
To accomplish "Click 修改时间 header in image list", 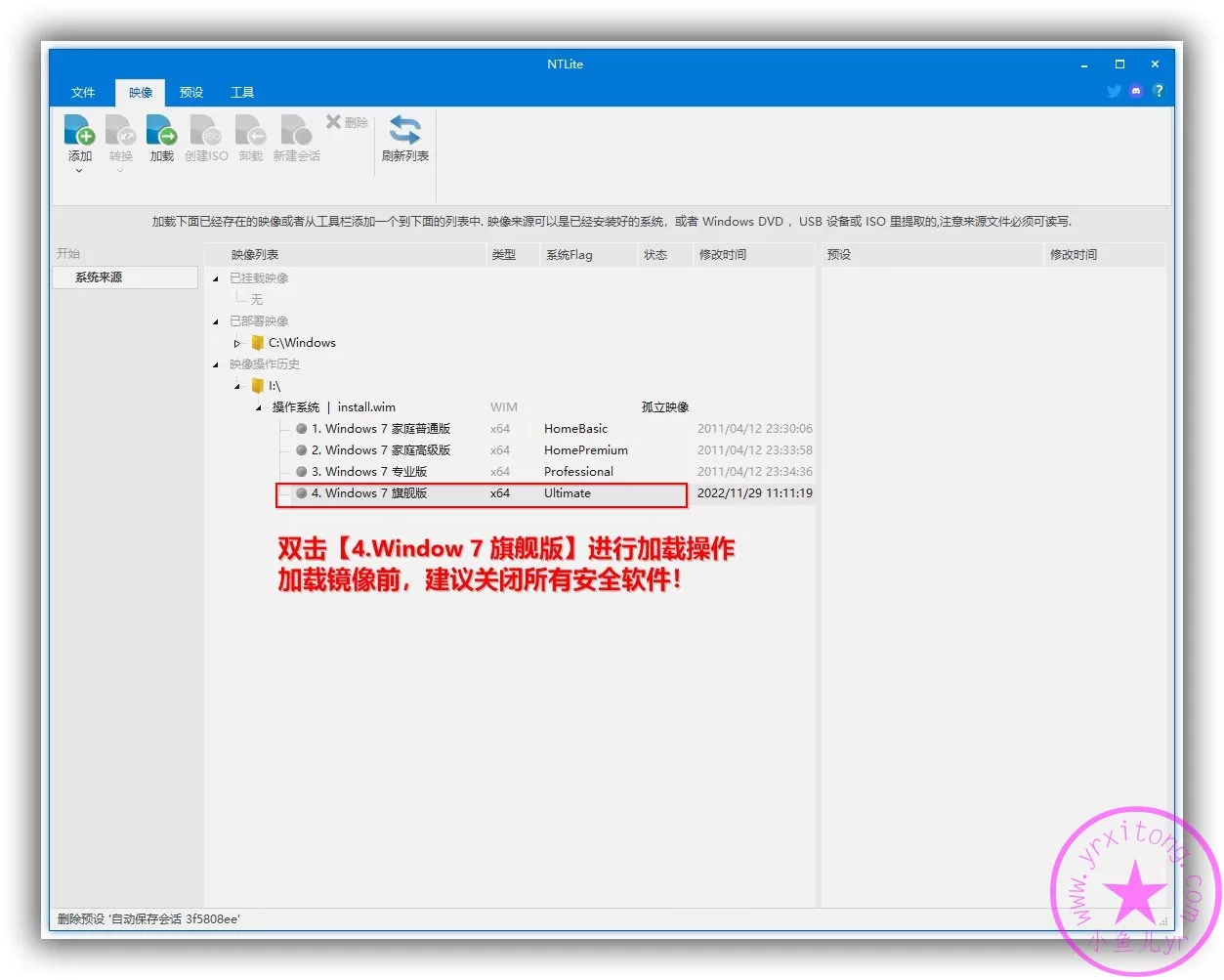I will tap(753, 255).
